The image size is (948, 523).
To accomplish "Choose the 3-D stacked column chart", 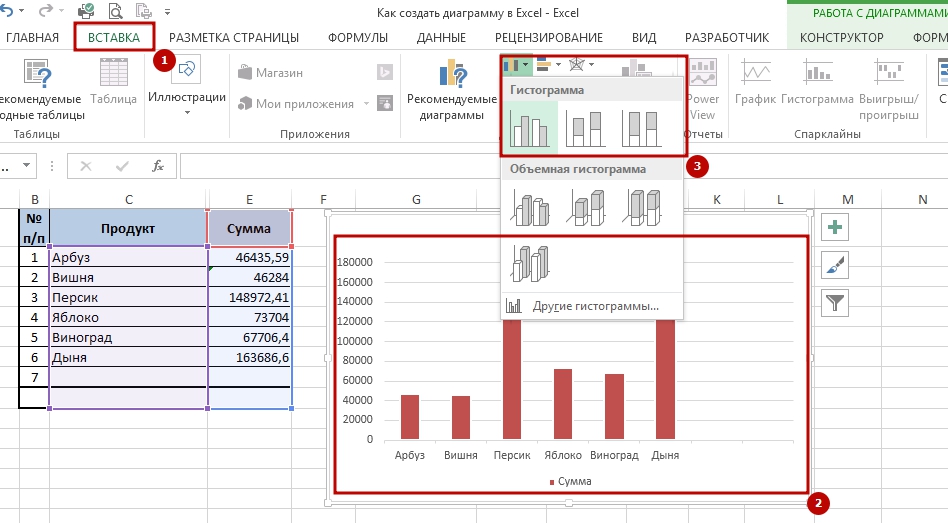I will (x=587, y=206).
